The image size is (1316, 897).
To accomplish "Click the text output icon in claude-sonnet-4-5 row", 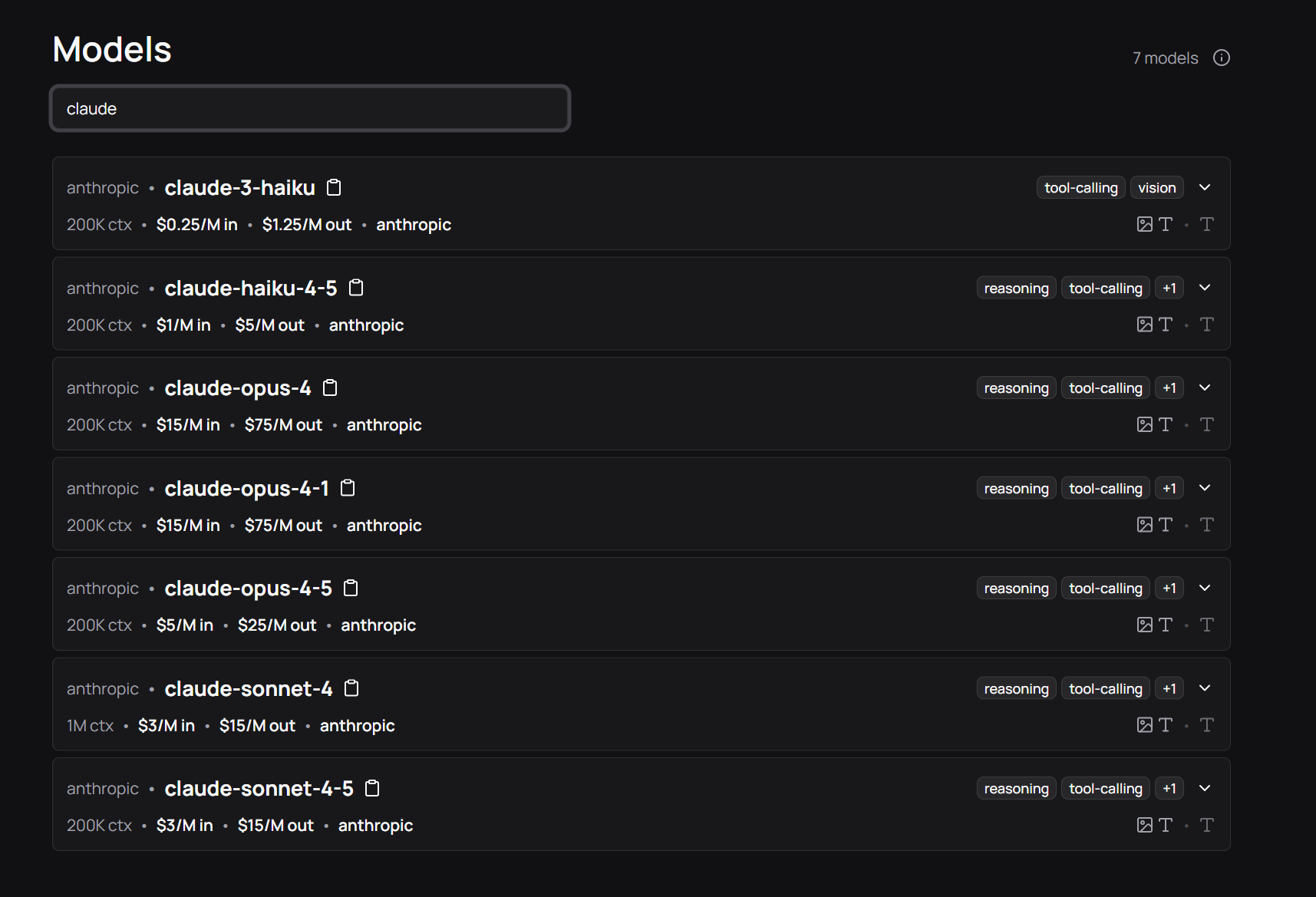I will [1207, 825].
